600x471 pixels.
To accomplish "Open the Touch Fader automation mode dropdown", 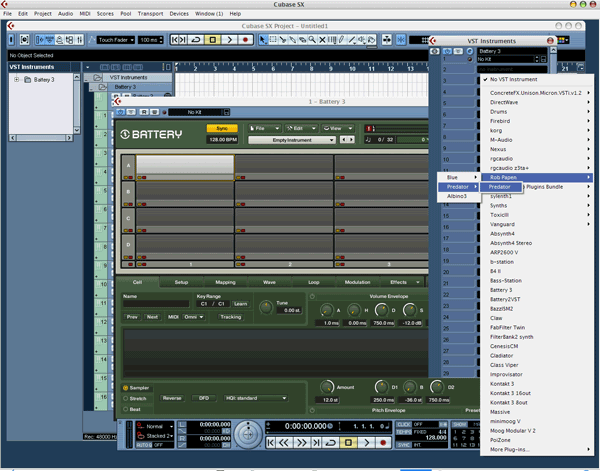I will tap(115, 40).
